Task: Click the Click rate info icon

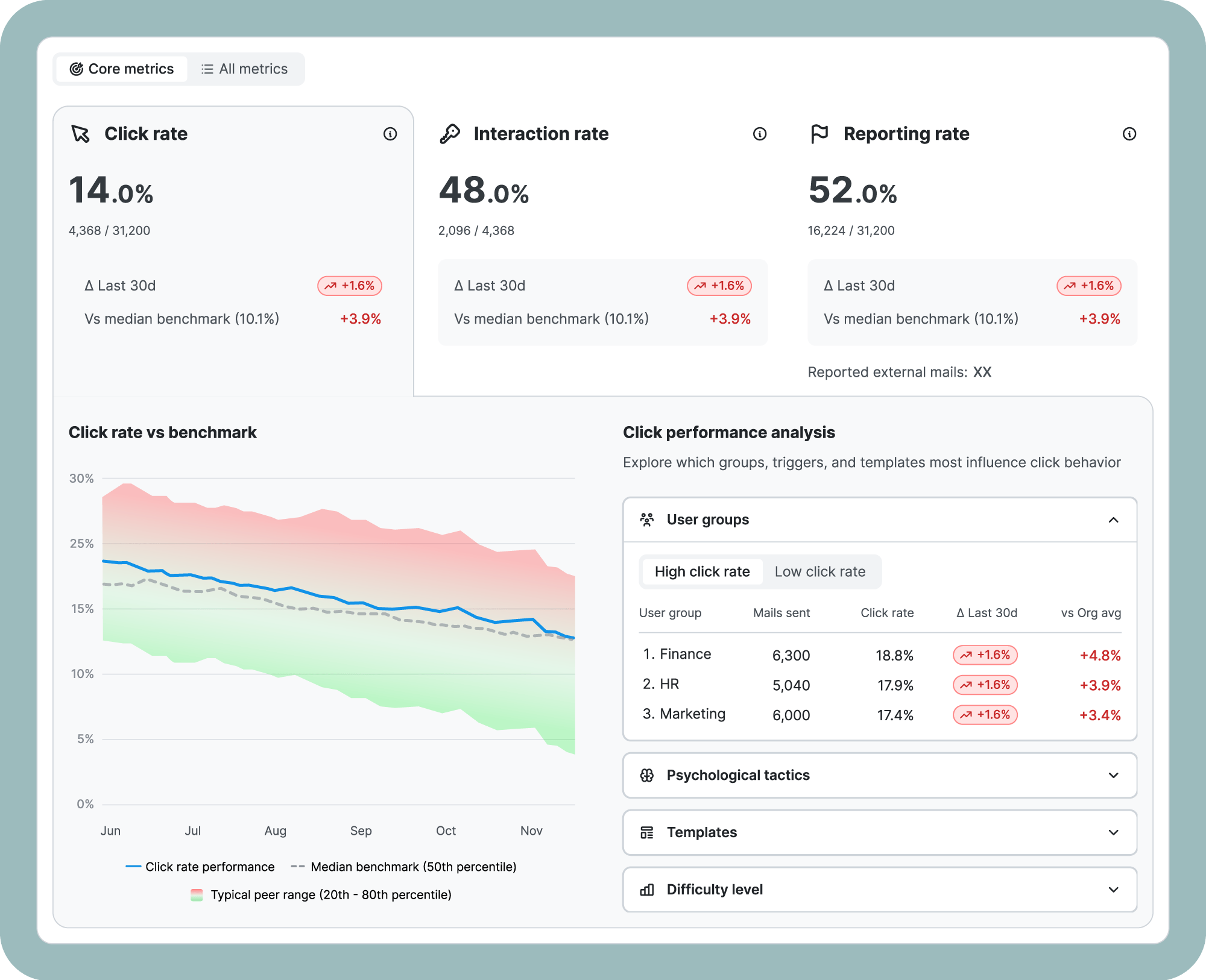Action: [x=390, y=134]
